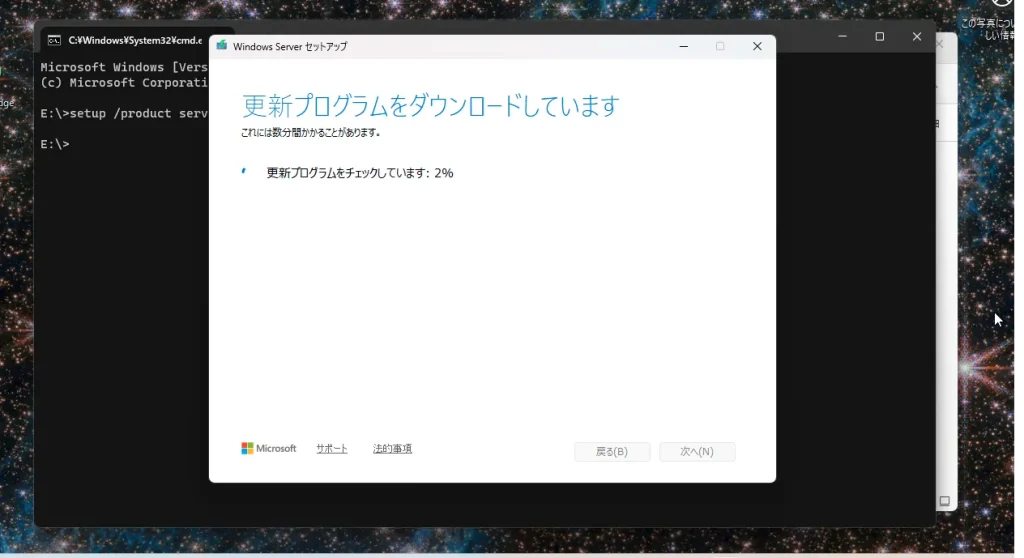This screenshot has width=1024, height=558.
Task: Click the 次へ(N) button
Action: 697,451
